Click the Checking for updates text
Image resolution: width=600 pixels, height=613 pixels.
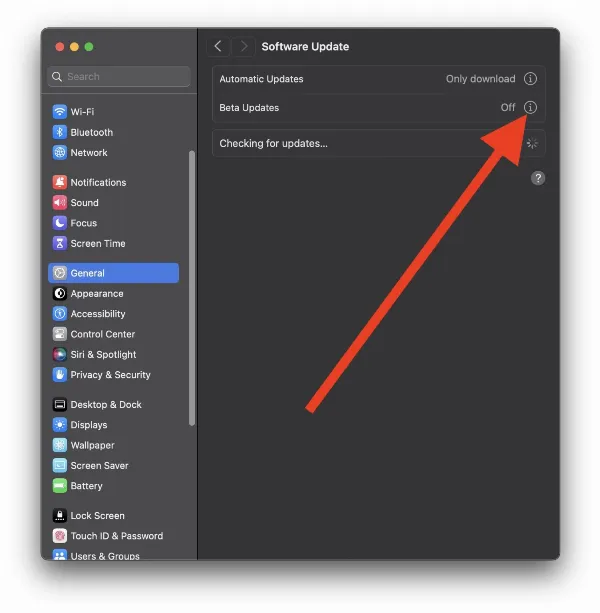pyautogui.click(x=273, y=143)
